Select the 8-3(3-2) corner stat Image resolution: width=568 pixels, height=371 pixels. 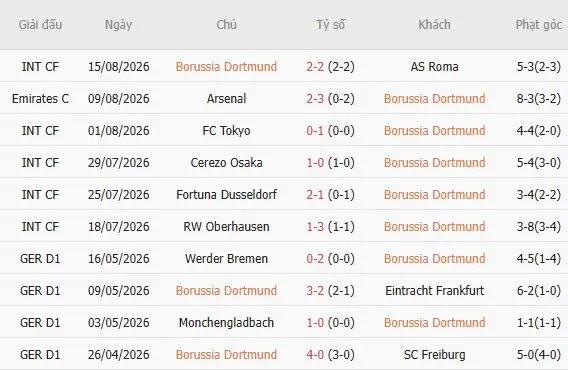point(539,99)
